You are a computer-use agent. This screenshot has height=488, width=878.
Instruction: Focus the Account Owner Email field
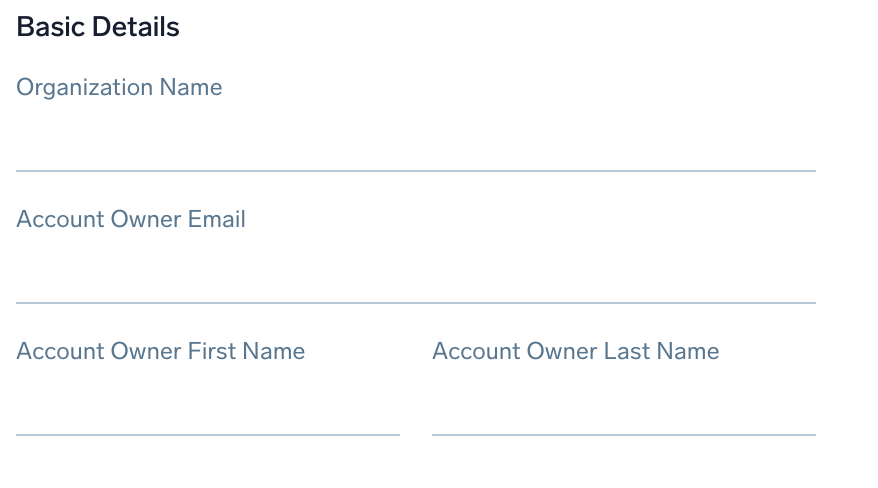[415, 278]
